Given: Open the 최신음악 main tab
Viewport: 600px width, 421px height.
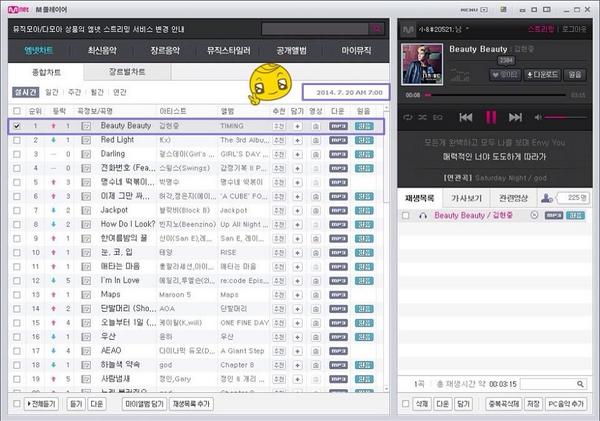Looking at the screenshot, I should pos(102,50).
